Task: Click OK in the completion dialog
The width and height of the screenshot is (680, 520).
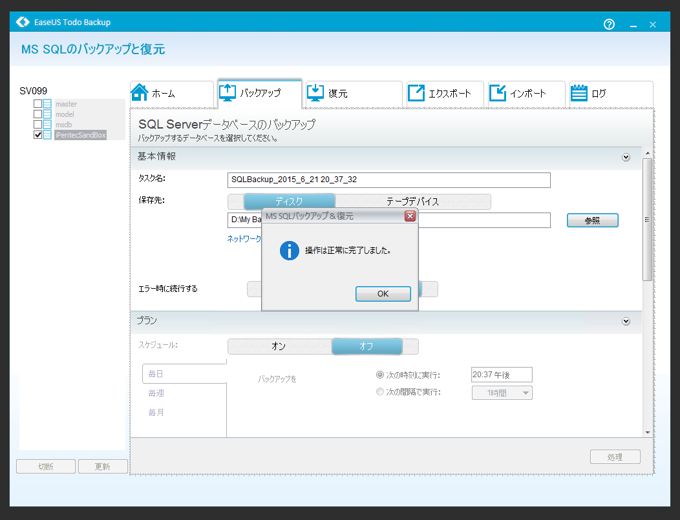Action: click(383, 294)
